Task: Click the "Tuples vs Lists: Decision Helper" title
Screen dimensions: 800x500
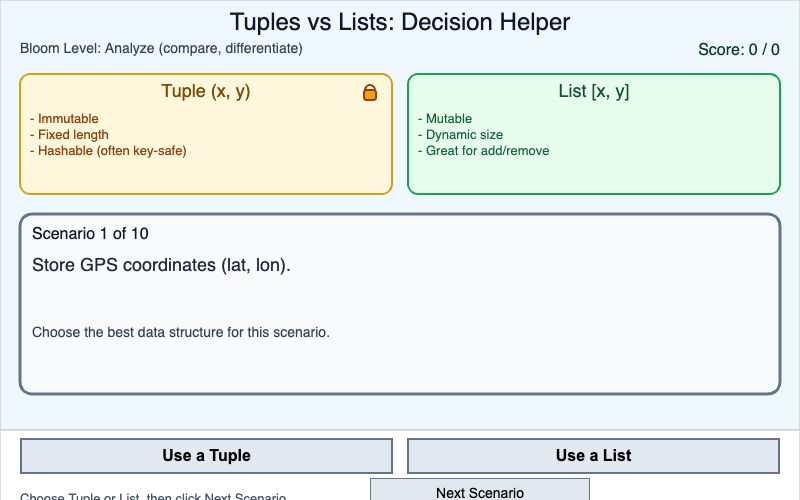Action: [400, 22]
